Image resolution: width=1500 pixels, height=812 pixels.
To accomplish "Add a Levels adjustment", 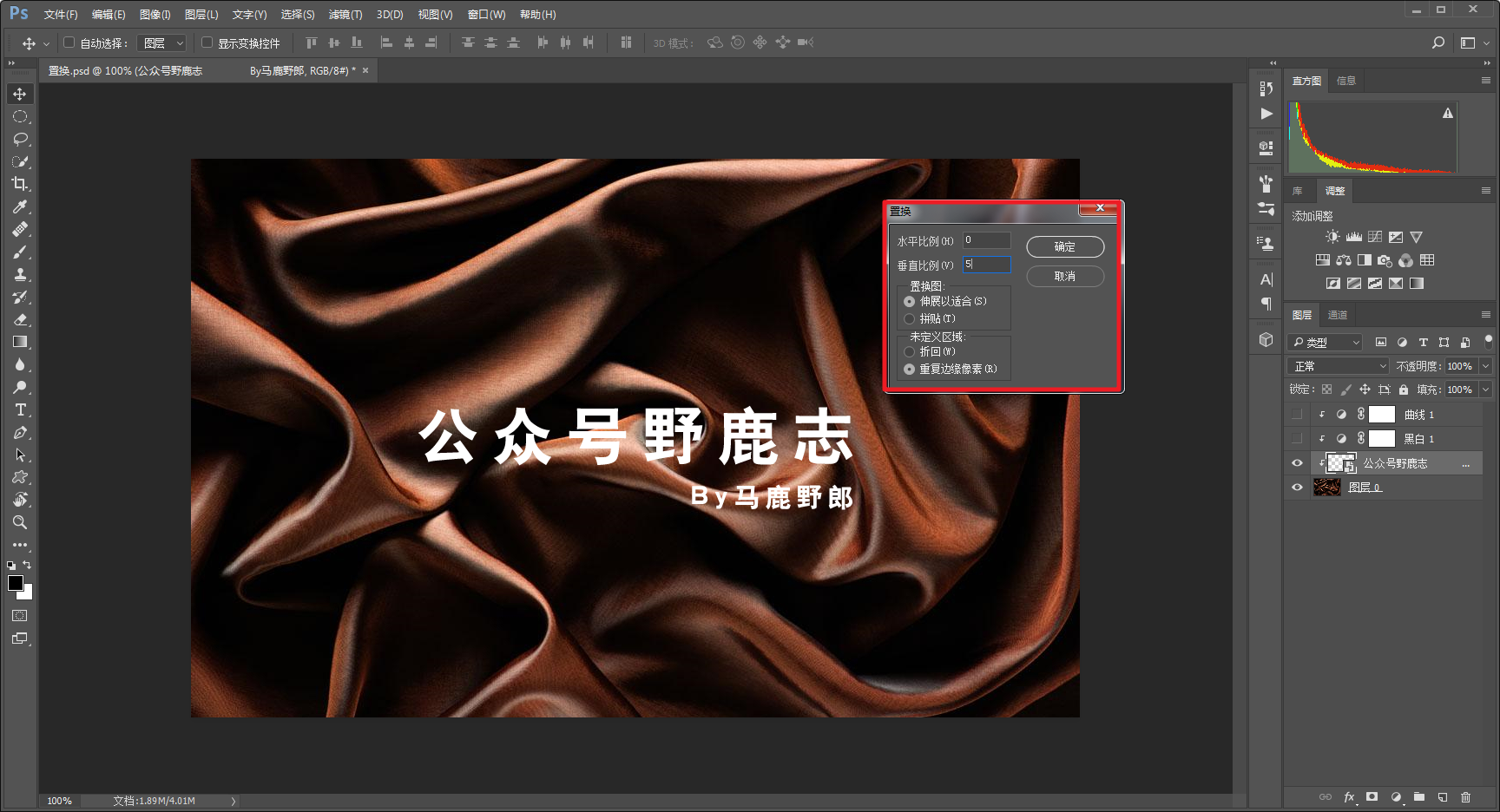I will tap(1353, 237).
